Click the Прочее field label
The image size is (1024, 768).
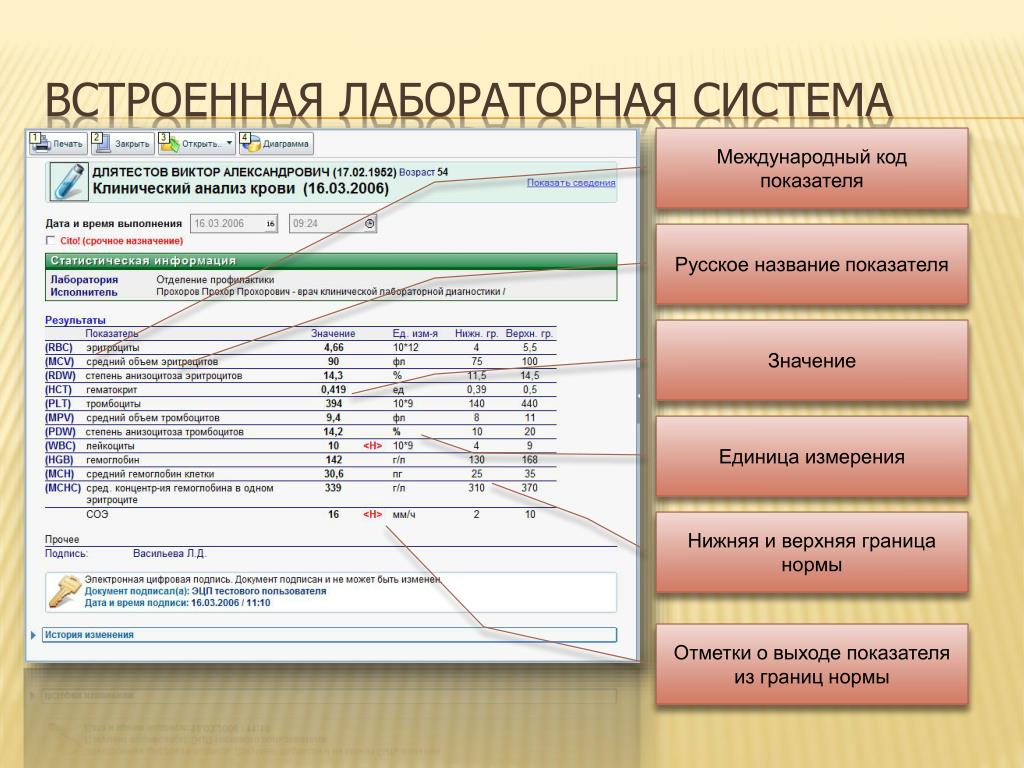pyautogui.click(x=62, y=539)
